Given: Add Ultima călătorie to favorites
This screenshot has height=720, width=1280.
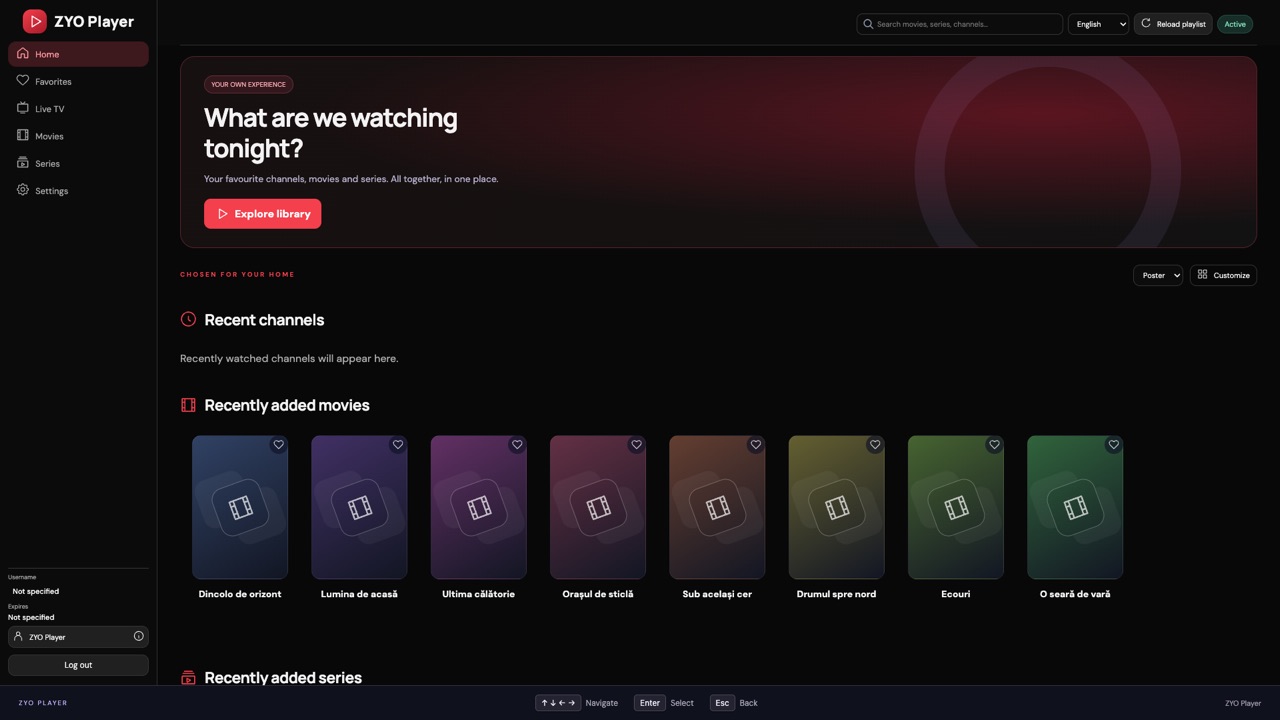Looking at the screenshot, I should click(517, 445).
